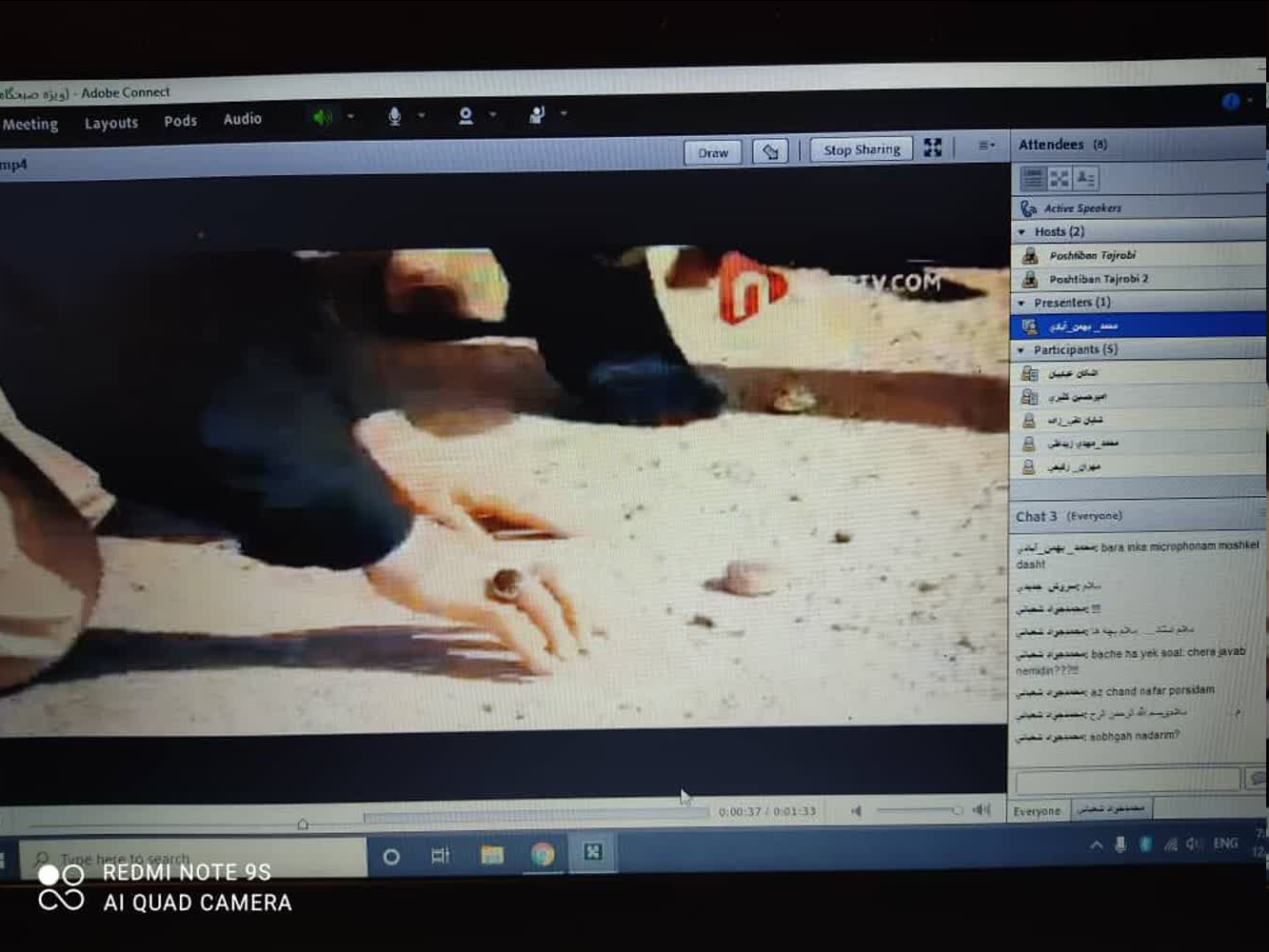Collapse the Presenters (1) group
This screenshot has width=1269, height=952.
1022,303
